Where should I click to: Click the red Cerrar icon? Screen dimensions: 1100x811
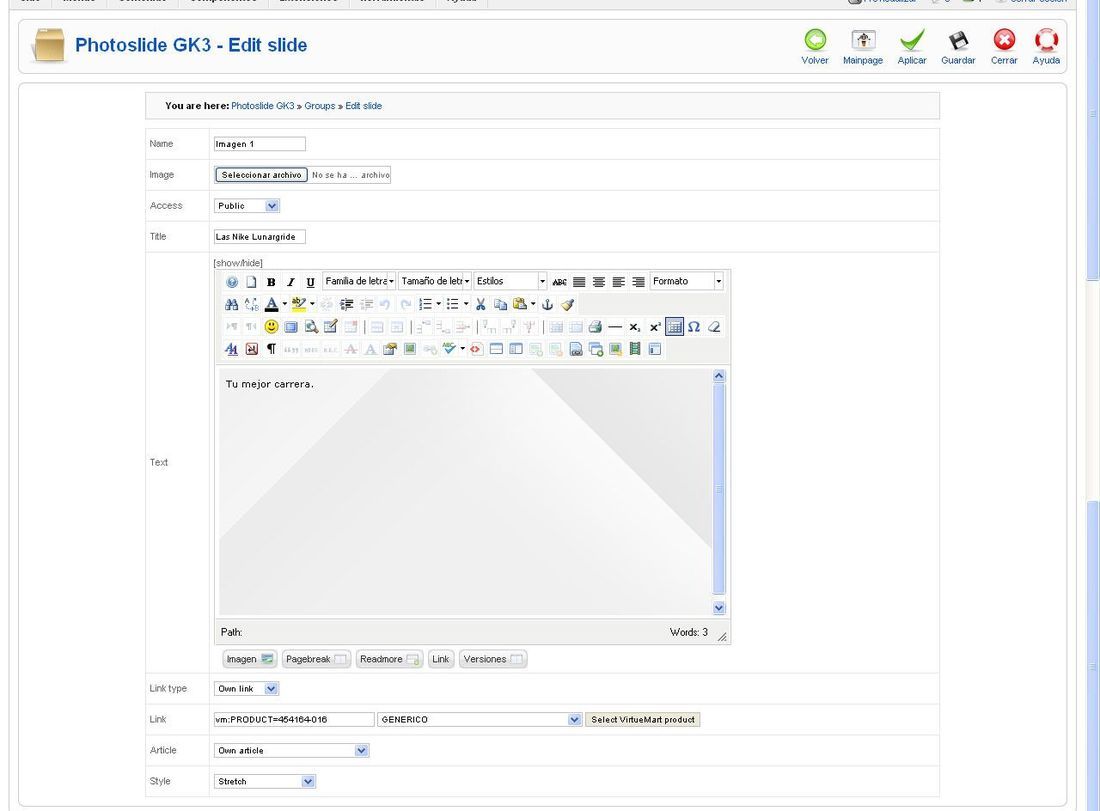[x=1004, y=40]
